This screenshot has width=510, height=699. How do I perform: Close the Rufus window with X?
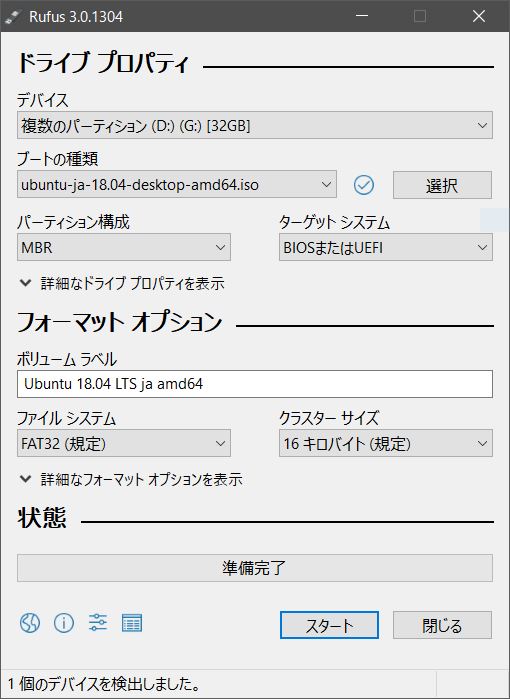(x=479, y=16)
